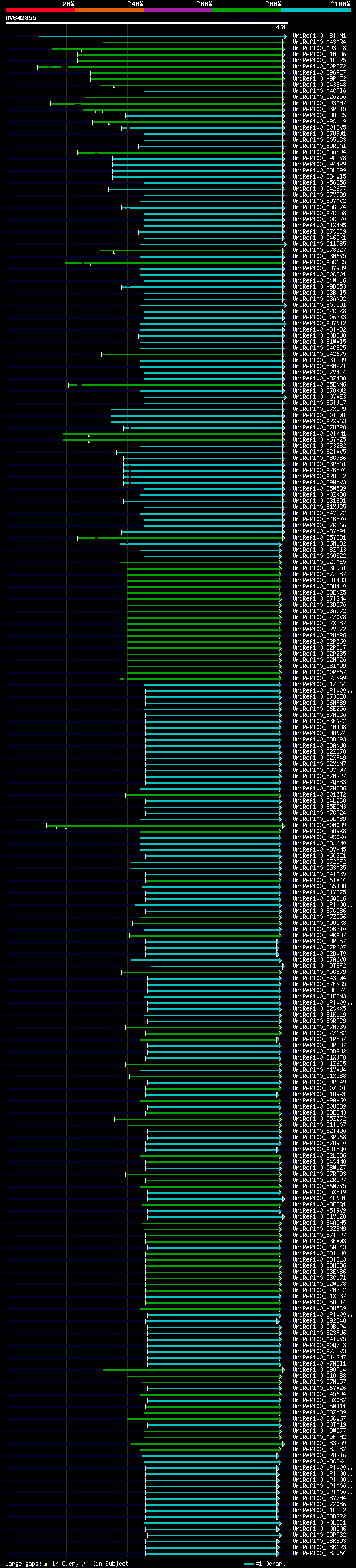Click the green alignment bar for UniRef100_B9GPE7

point(187,72)
